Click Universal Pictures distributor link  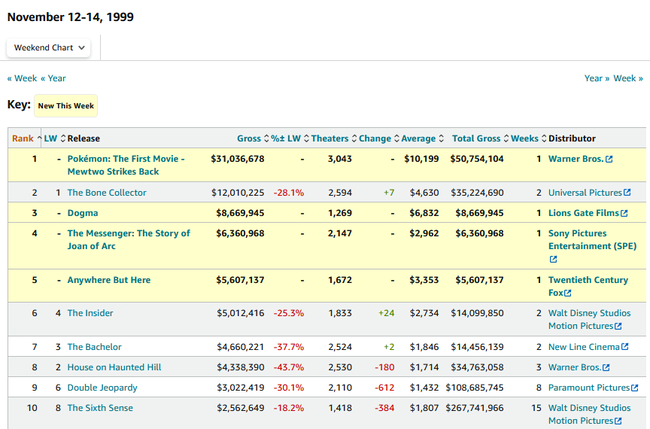pyautogui.click(x=585, y=193)
